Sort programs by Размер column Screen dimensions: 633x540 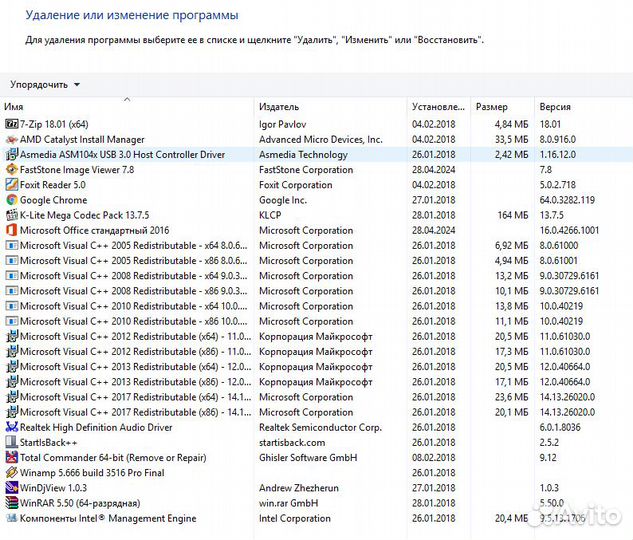coord(492,107)
